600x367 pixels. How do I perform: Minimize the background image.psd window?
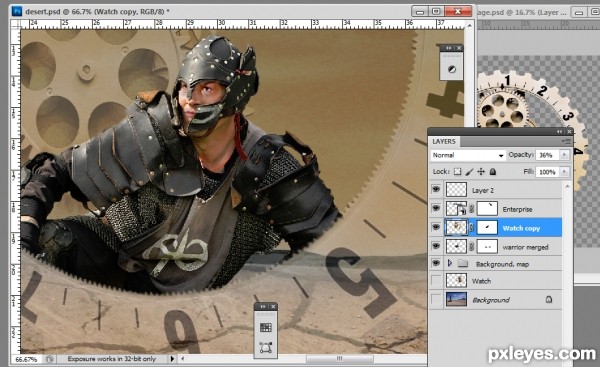pos(579,13)
